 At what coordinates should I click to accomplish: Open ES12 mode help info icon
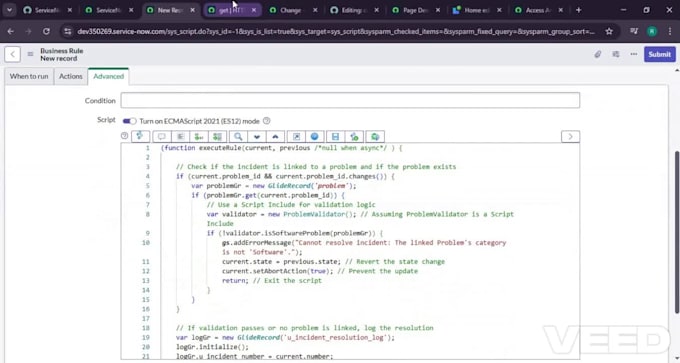click(267, 121)
